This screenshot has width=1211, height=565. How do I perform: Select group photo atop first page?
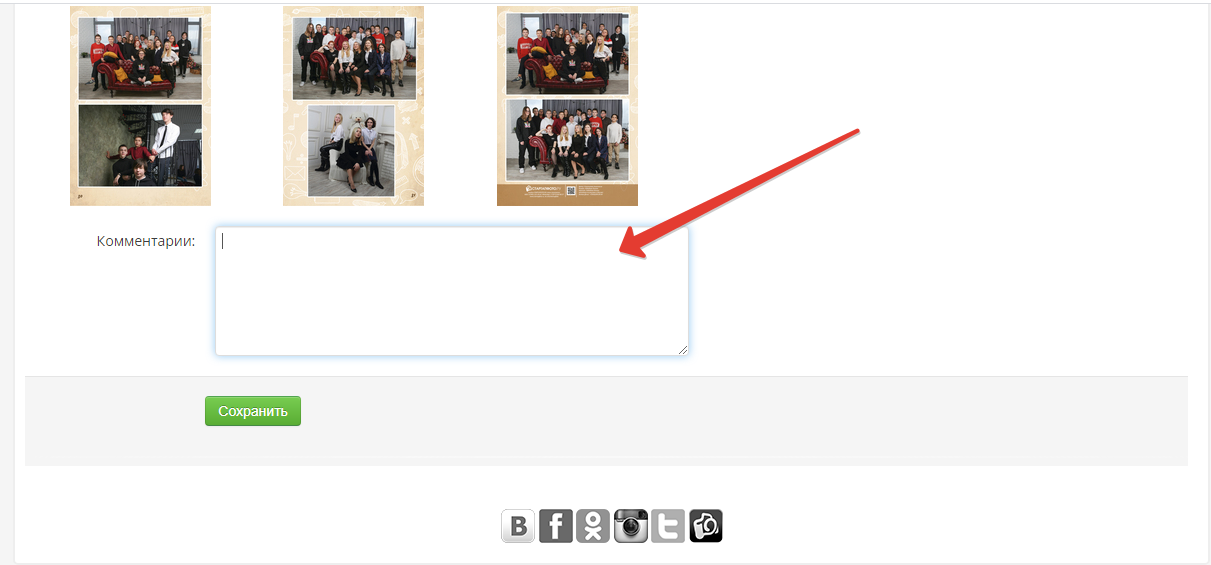pyautogui.click(x=140, y=58)
